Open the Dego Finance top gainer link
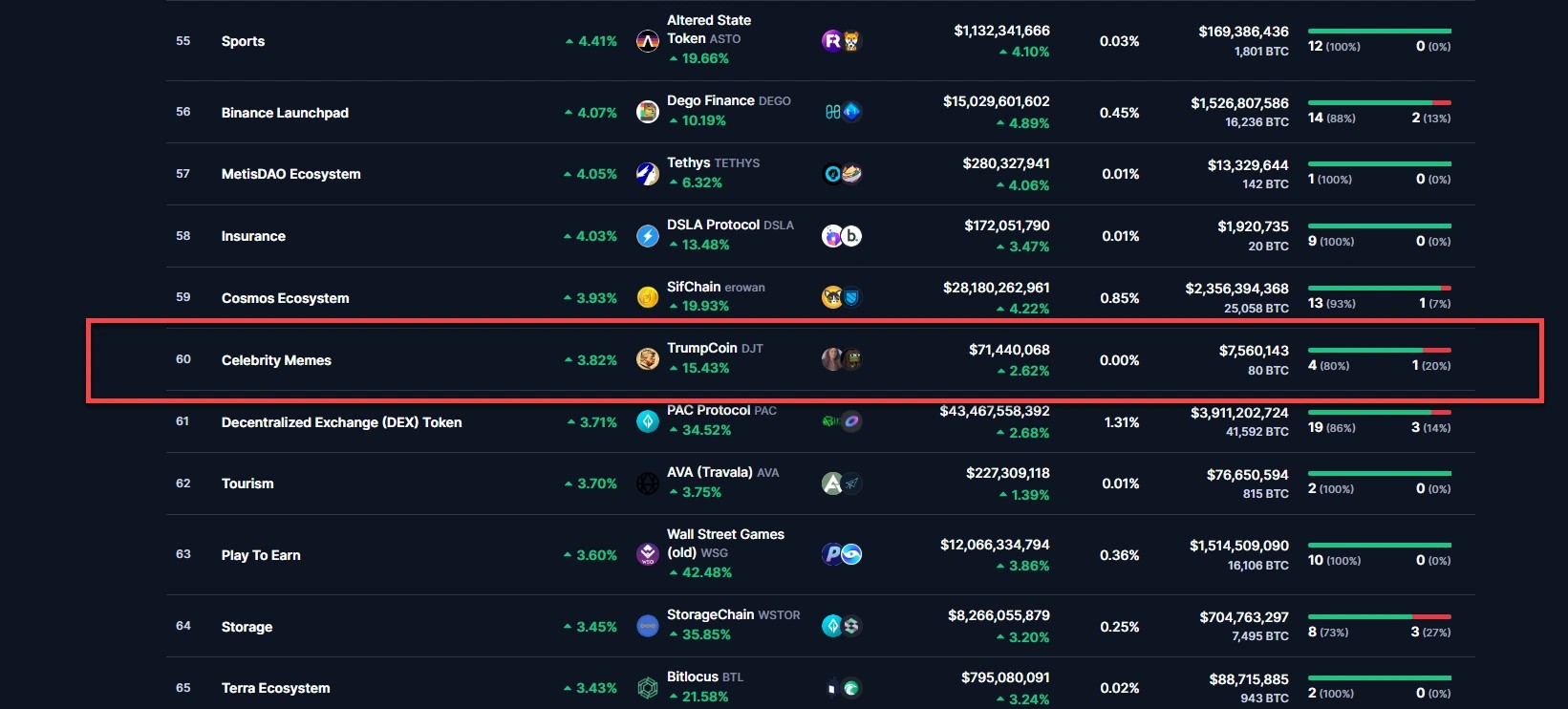This screenshot has width=1568, height=709. pos(710,100)
